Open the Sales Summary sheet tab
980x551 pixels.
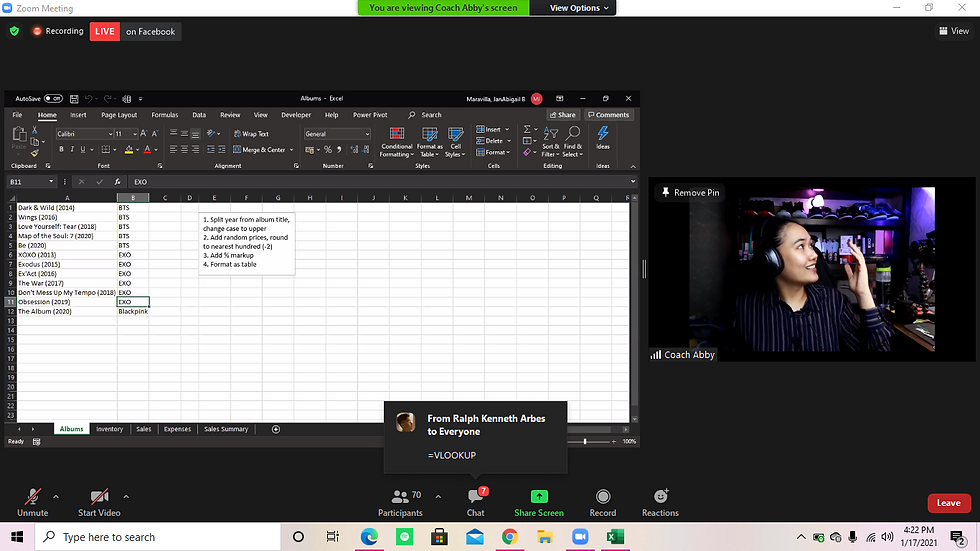pos(226,429)
